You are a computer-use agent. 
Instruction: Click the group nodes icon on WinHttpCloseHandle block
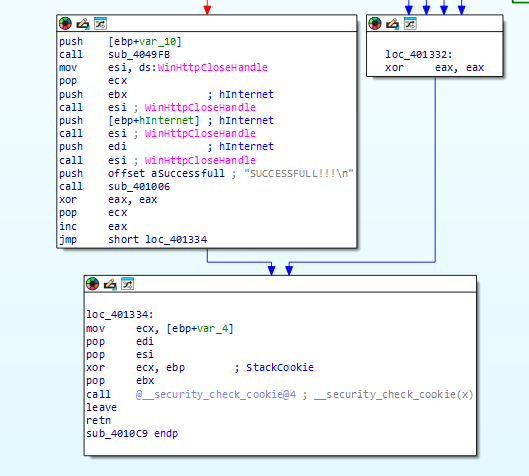100,23
